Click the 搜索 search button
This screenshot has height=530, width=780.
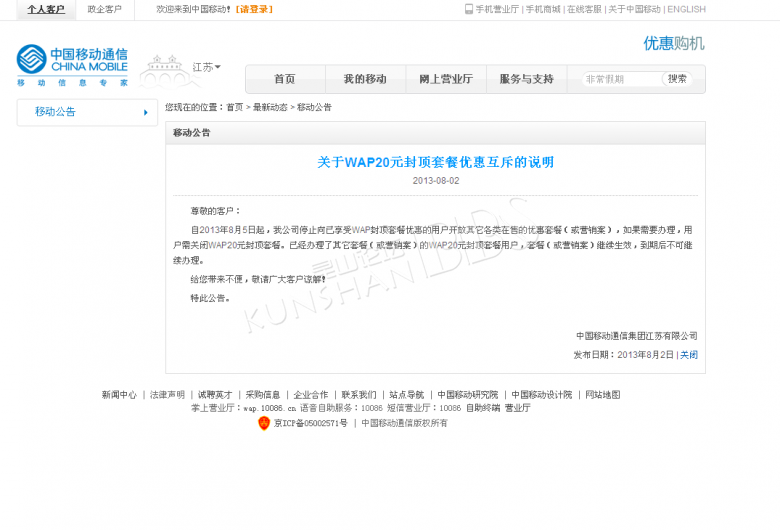[x=677, y=79]
